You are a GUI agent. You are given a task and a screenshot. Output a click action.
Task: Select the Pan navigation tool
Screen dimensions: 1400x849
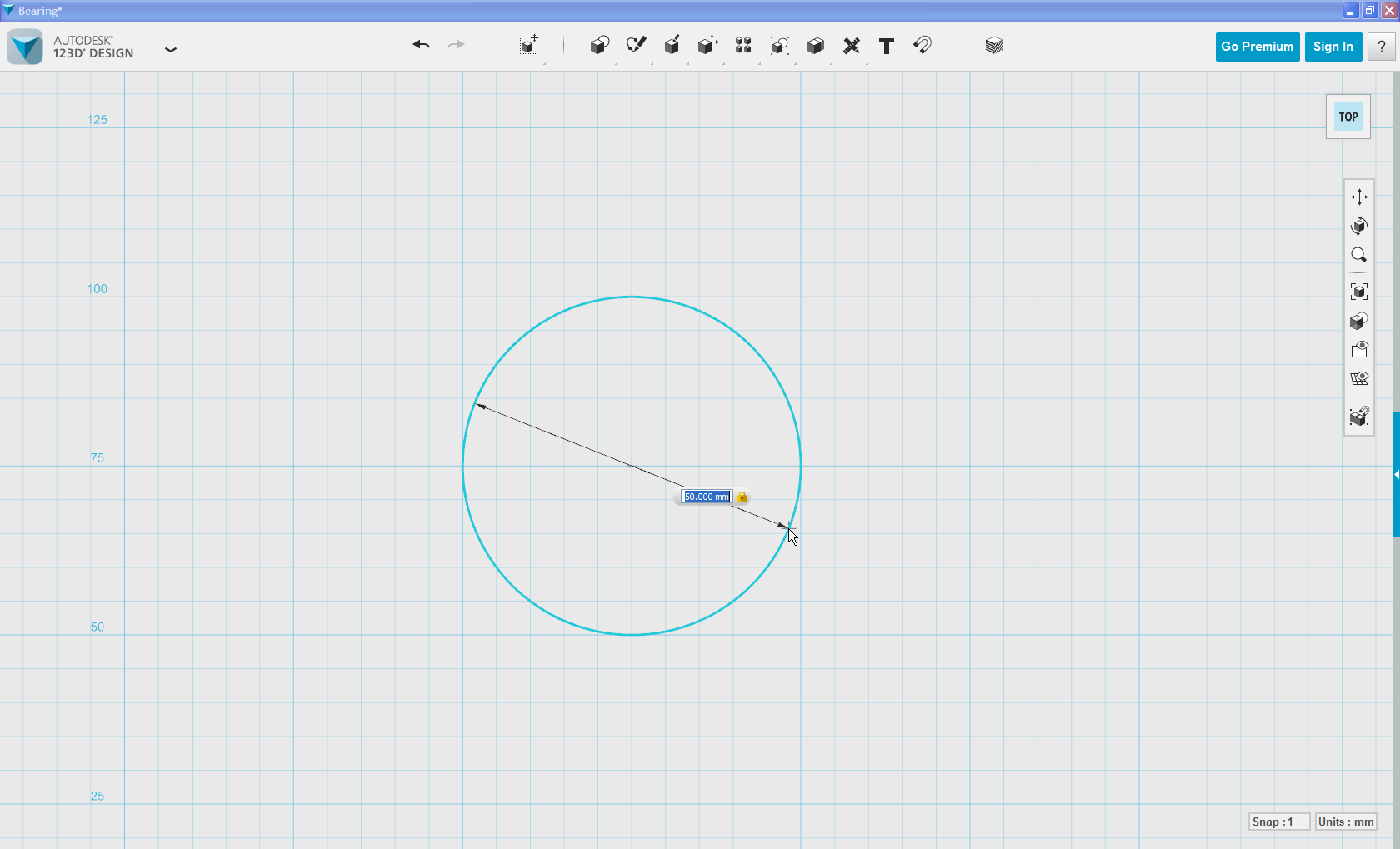(x=1359, y=197)
